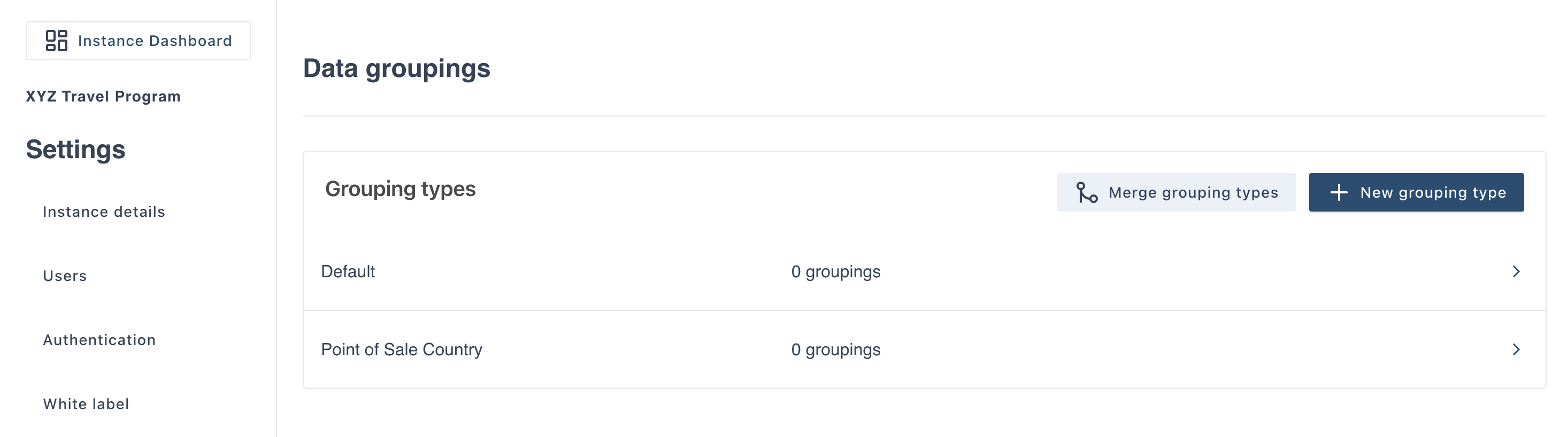Click Point of Sale Country's 0 groupings count
Image resolution: width=1568 pixels, height=437 pixels.
(835, 349)
